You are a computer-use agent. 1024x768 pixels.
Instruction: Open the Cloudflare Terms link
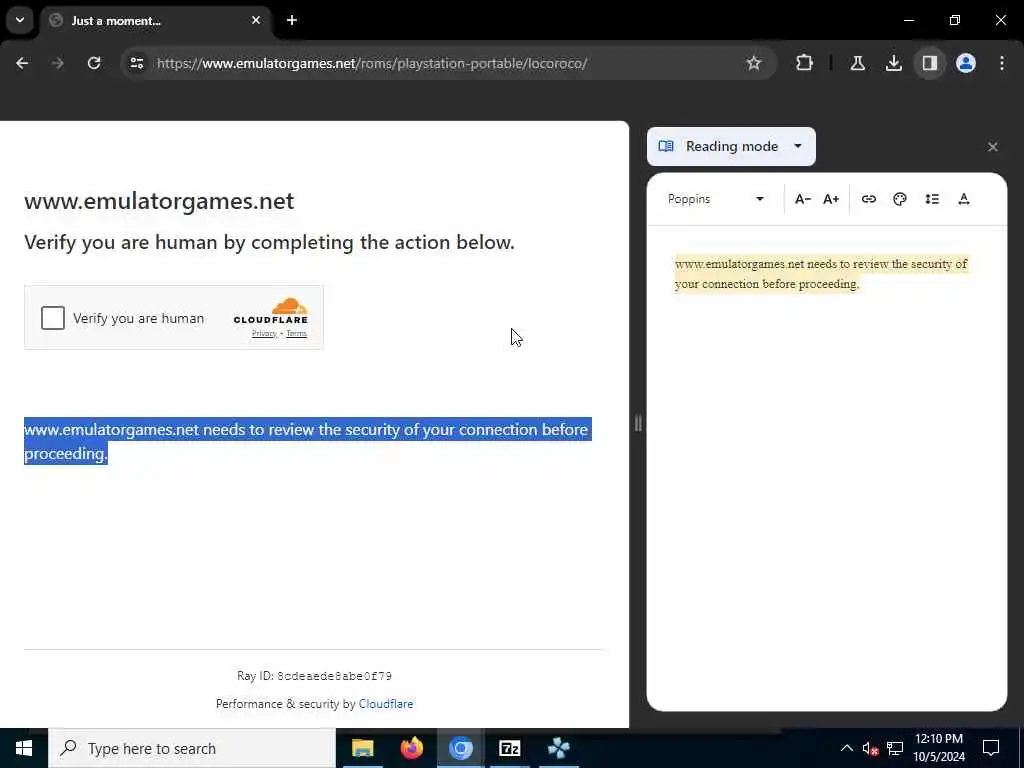tap(296, 334)
